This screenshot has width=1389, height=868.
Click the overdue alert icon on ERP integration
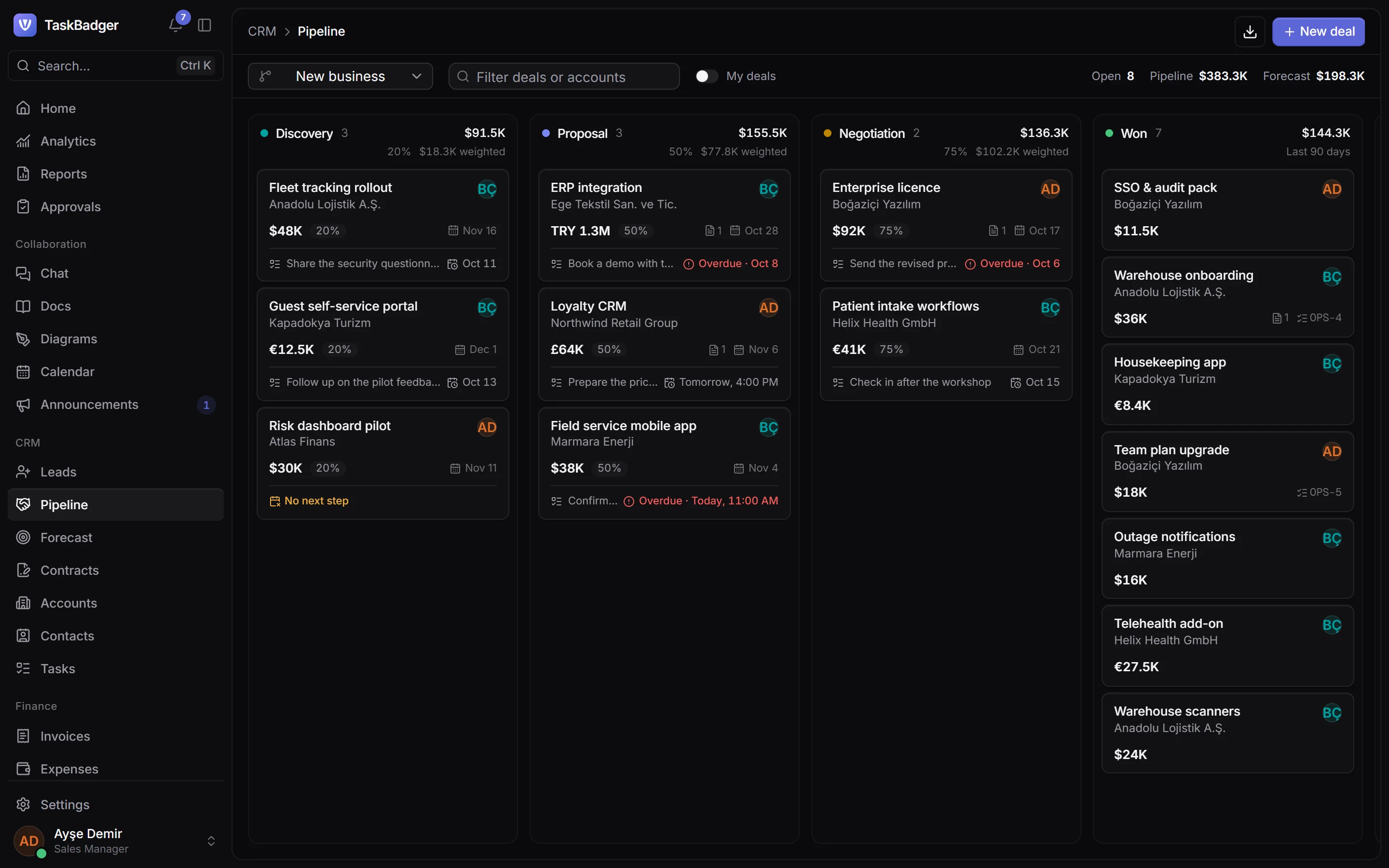tap(688, 264)
